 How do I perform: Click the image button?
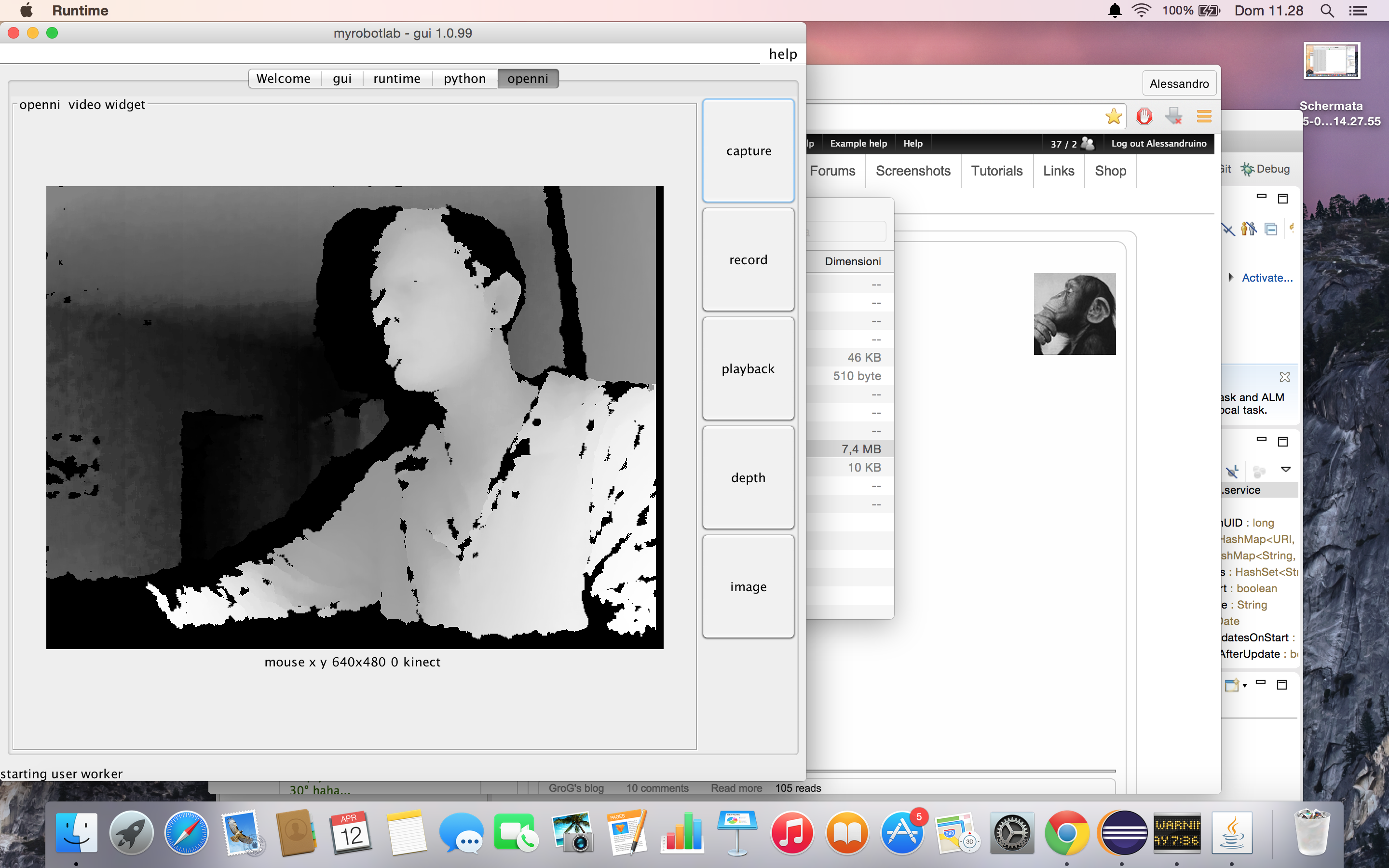(749, 587)
